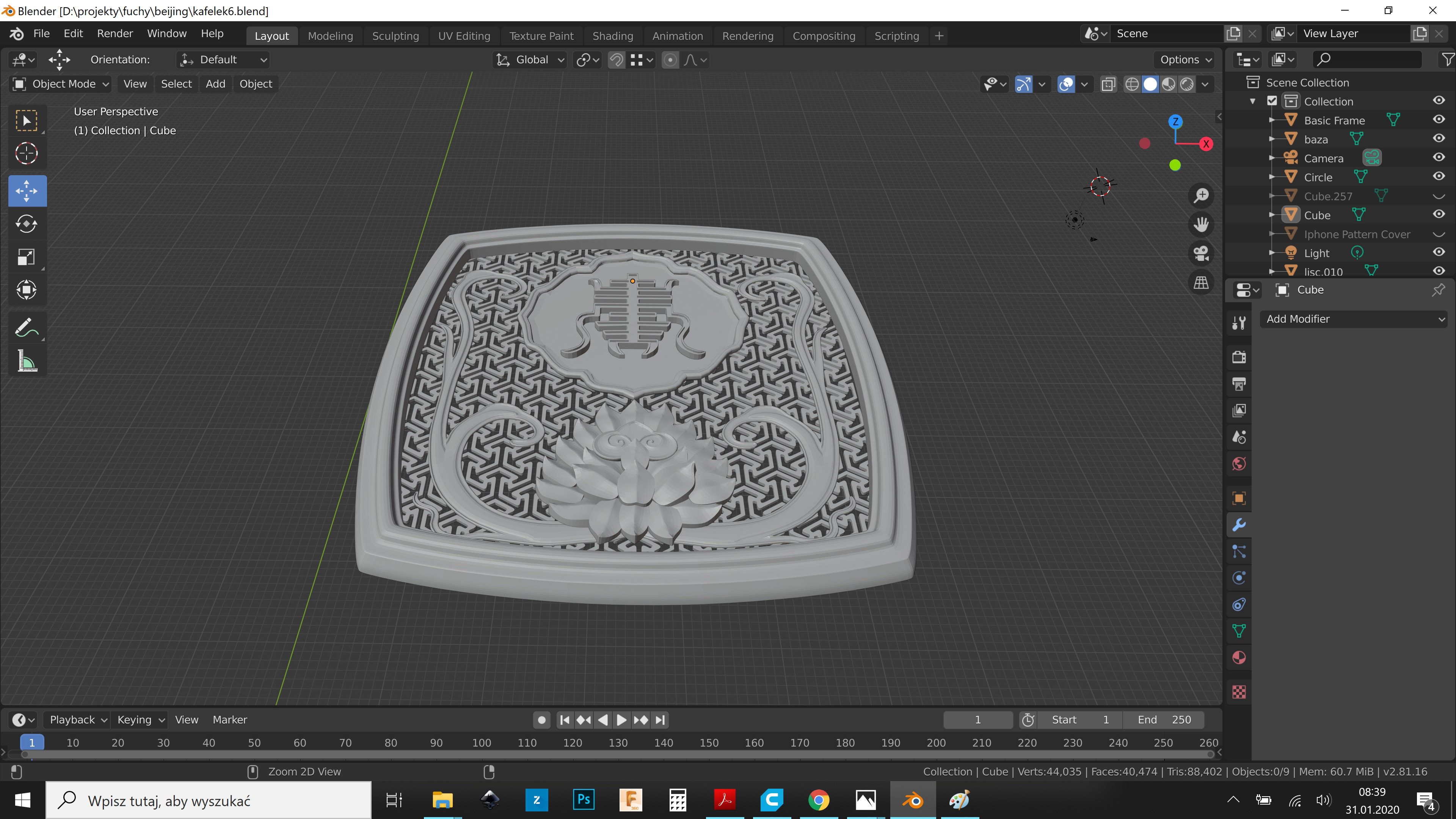Uncheck the Collection visibility checkbox
This screenshot has height=819, width=1456.
(x=1272, y=101)
